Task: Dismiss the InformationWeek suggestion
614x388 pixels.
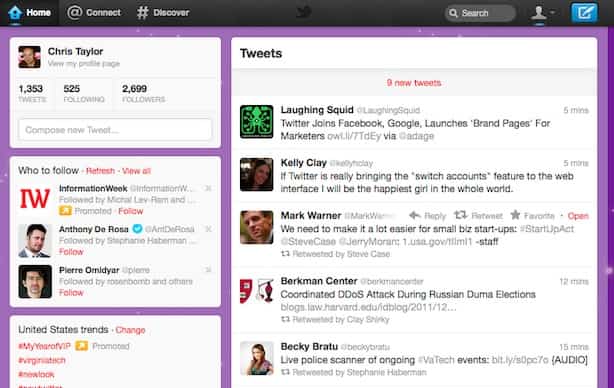Action: (x=208, y=189)
